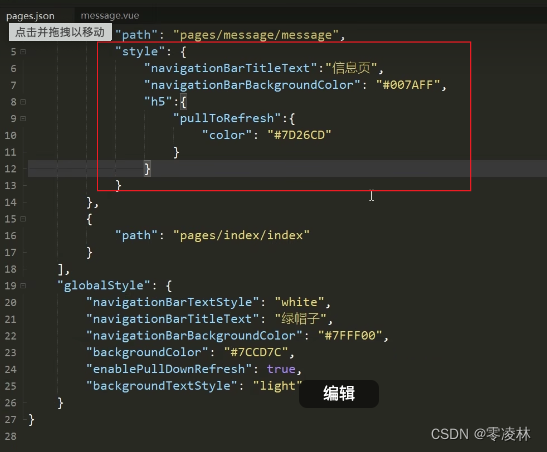Click the closing bracket on line 18
Image resolution: width=547 pixels, height=452 pixels.
(61, 269)
